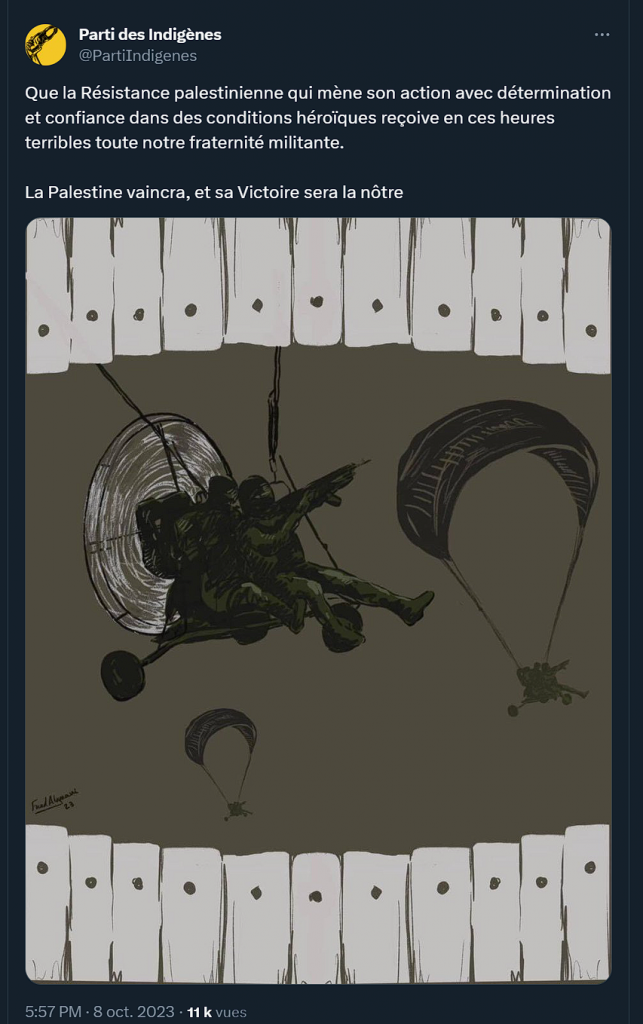Screen dimensions: 643x1024
Task: Open the Parti des Indigènes yellow avatar
Action: [45, 44]
